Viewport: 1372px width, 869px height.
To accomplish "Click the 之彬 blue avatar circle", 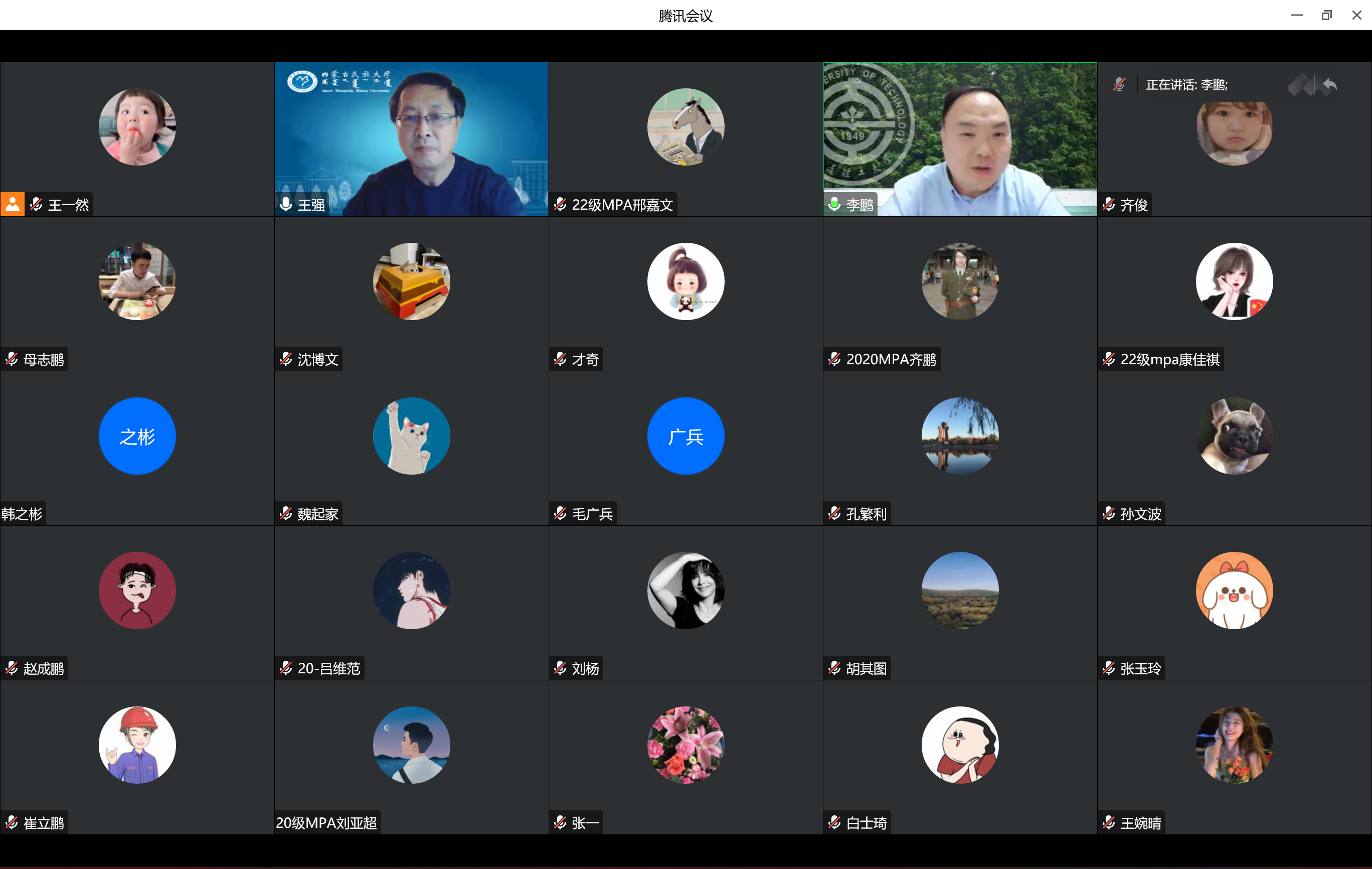I will click(137, 436).
